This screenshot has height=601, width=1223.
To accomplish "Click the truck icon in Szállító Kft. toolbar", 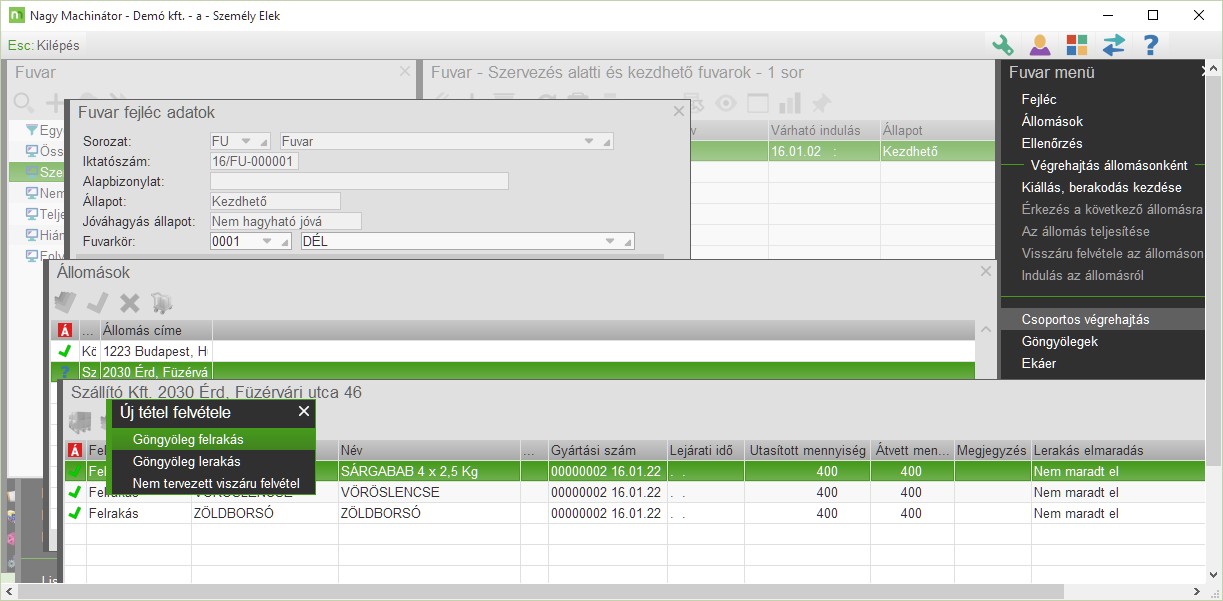I will 80,421.
